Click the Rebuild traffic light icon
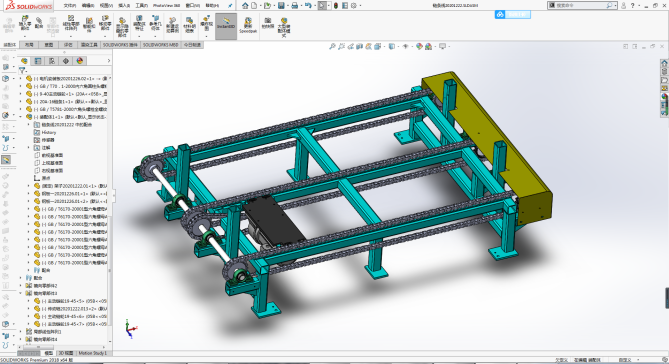 click(x=336, y=6)
